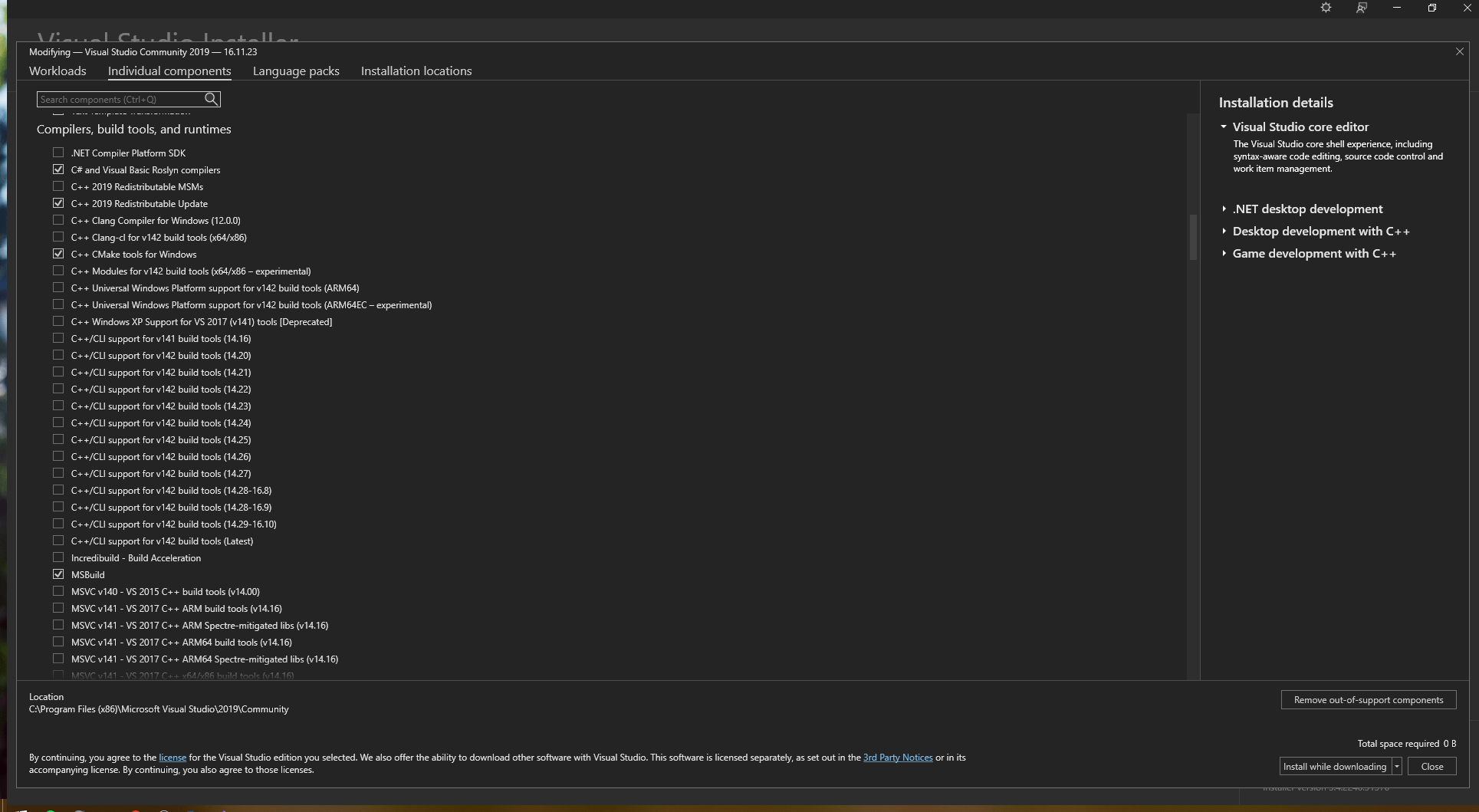Open the Language packs tab
1479x812 pixels.
coord(296,71)
